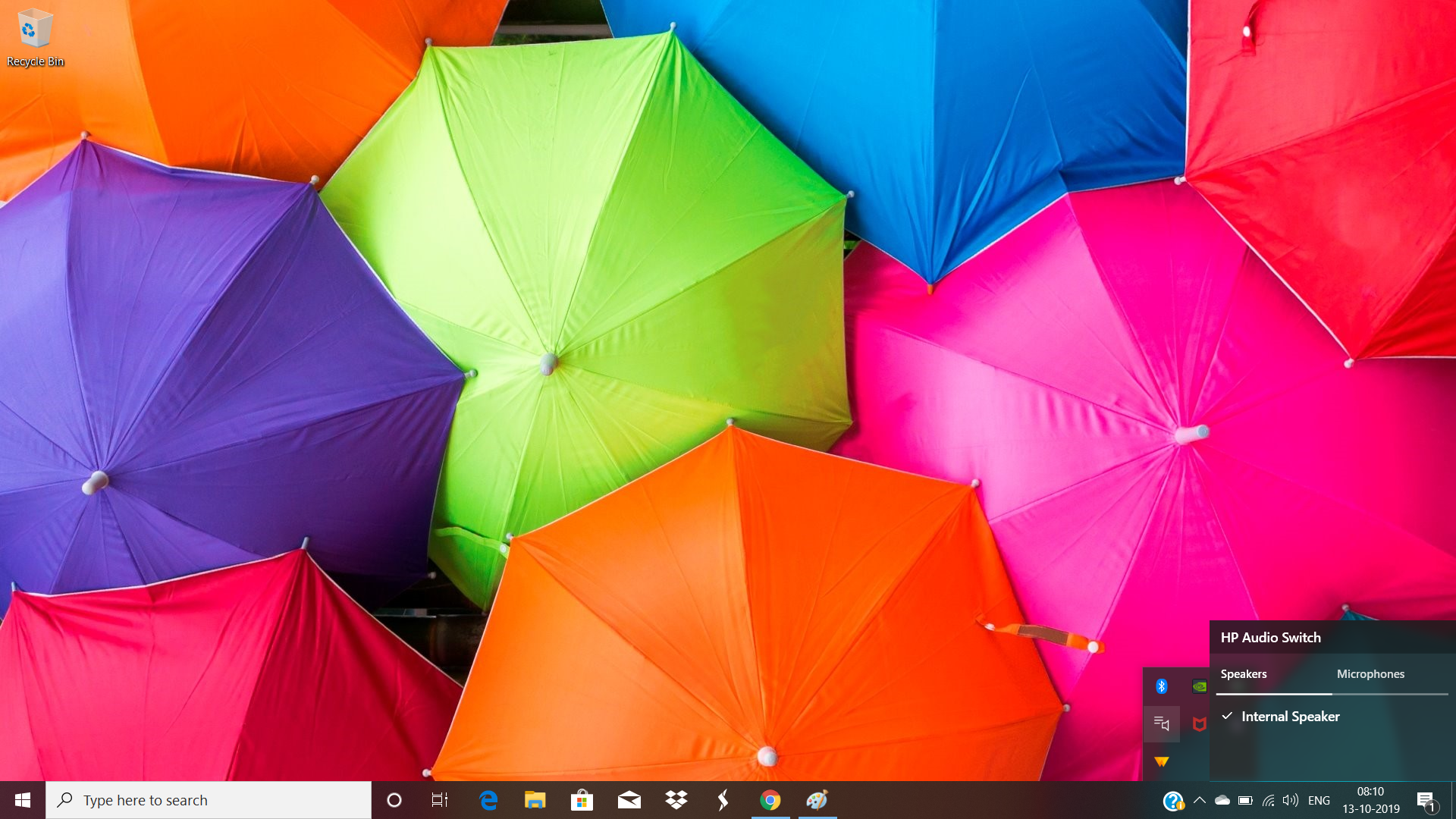Open the Windows Start menu
1456x819 pixels.
23,800
